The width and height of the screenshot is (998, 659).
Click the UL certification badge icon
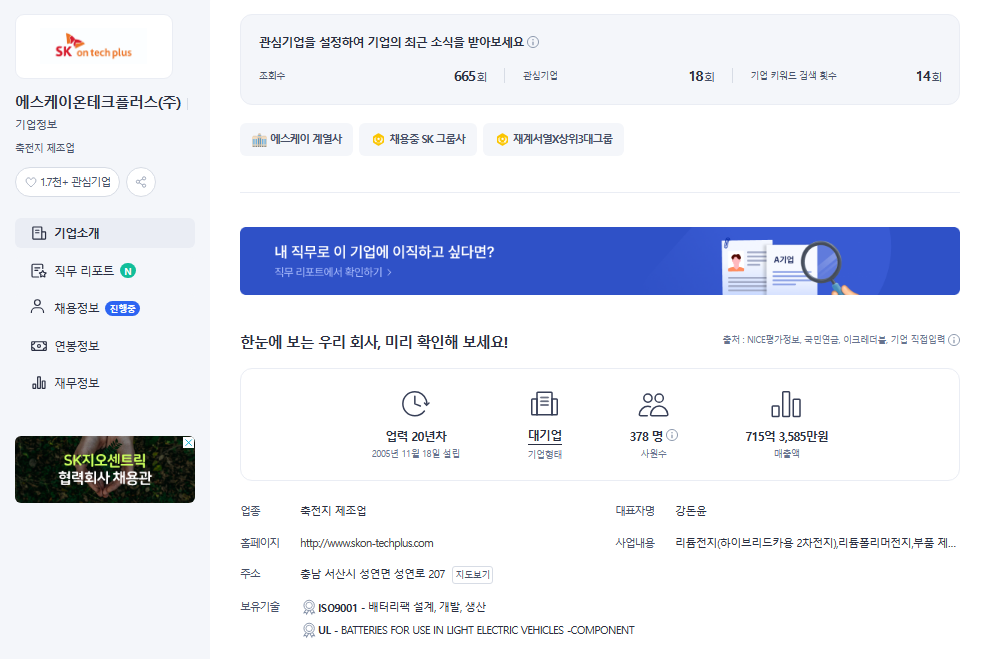[x=309, y=630]
